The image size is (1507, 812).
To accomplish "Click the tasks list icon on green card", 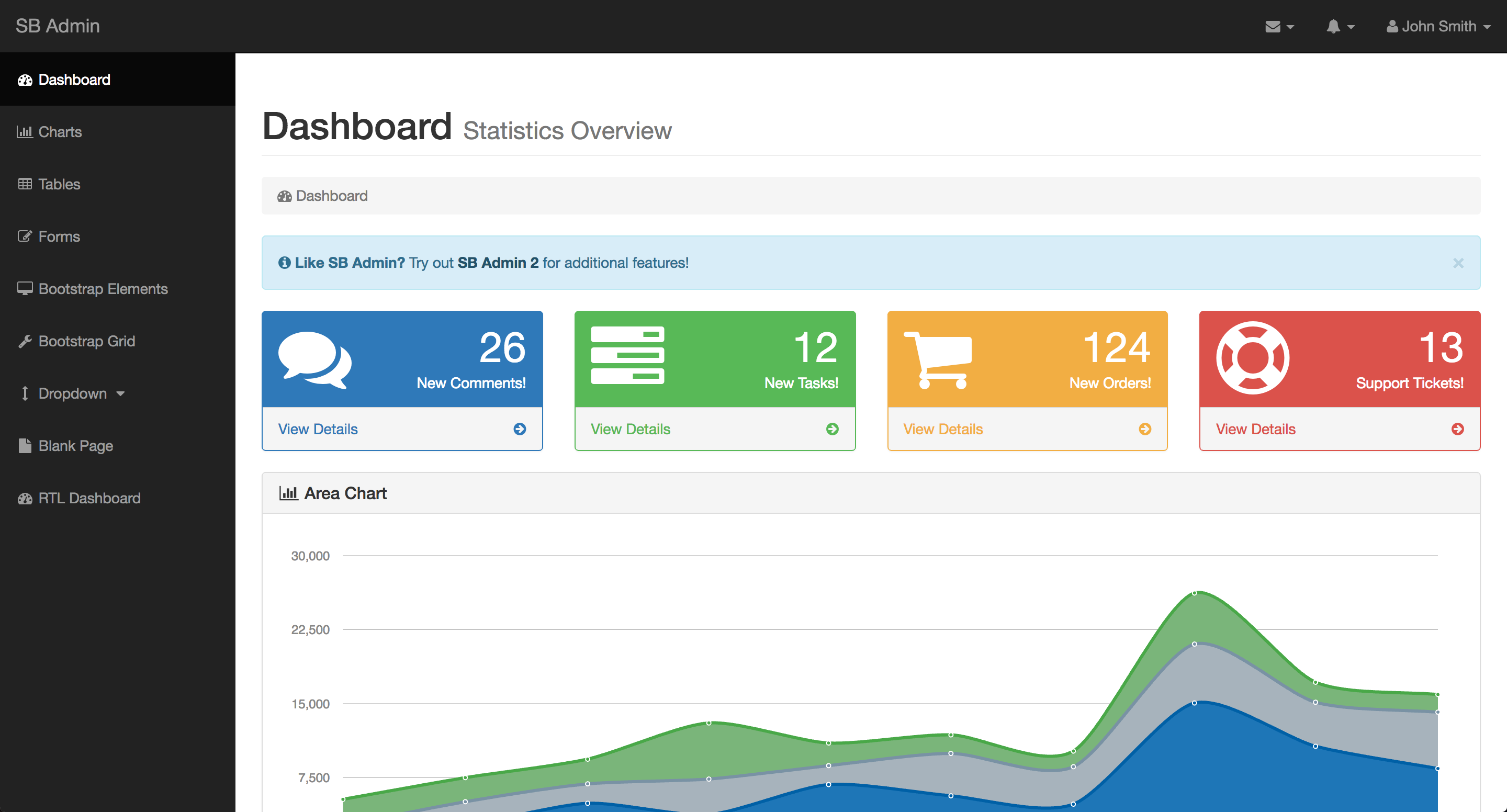I will (x=627, y=355).
